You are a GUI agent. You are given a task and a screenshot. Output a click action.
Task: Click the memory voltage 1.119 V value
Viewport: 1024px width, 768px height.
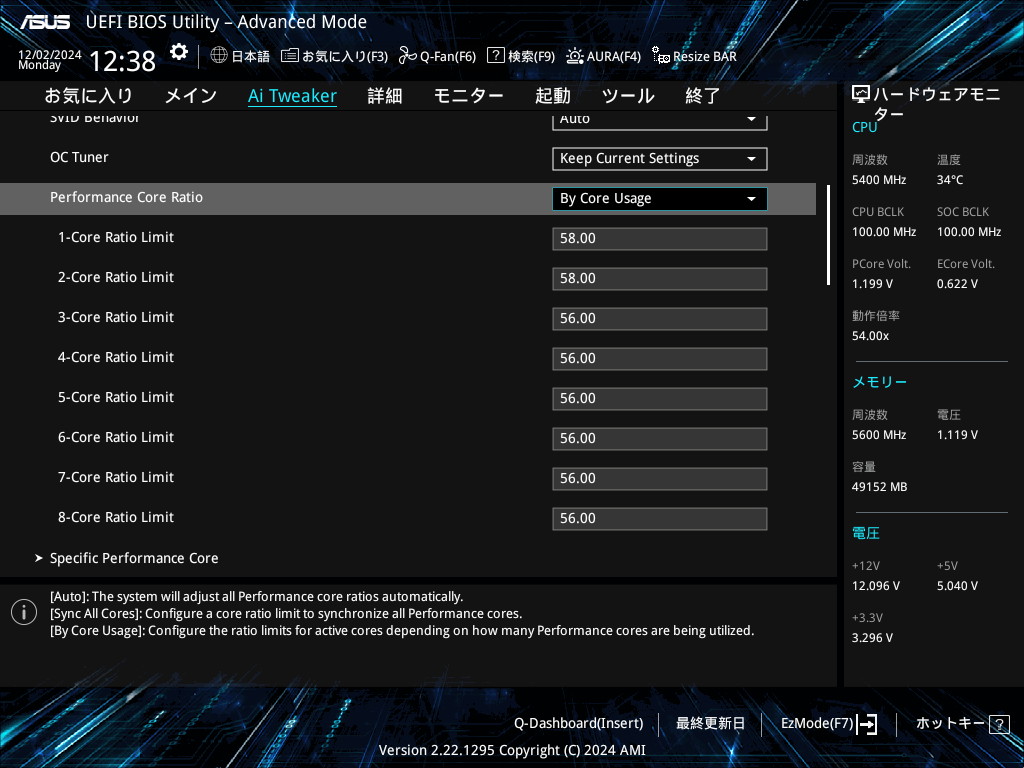957,435
